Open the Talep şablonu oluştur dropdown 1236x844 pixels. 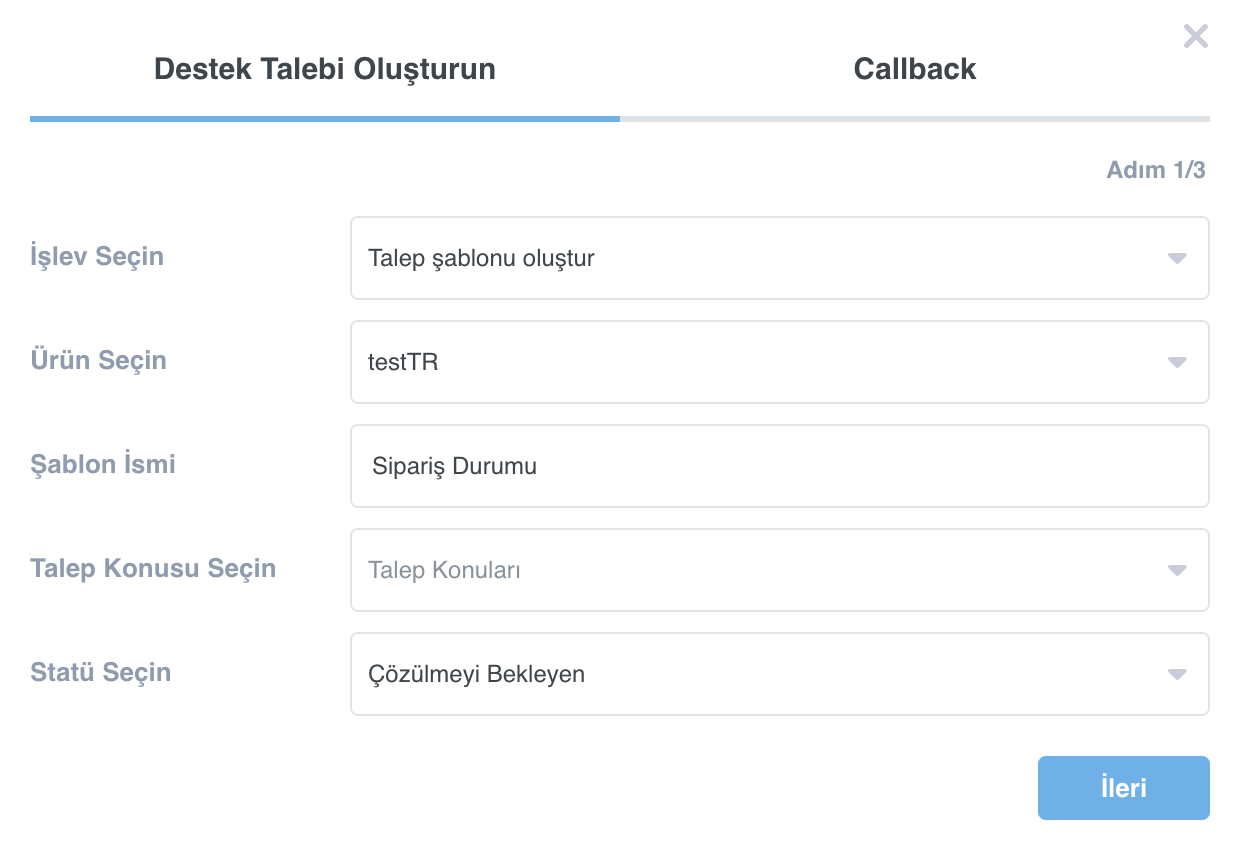tap(780, 258)
